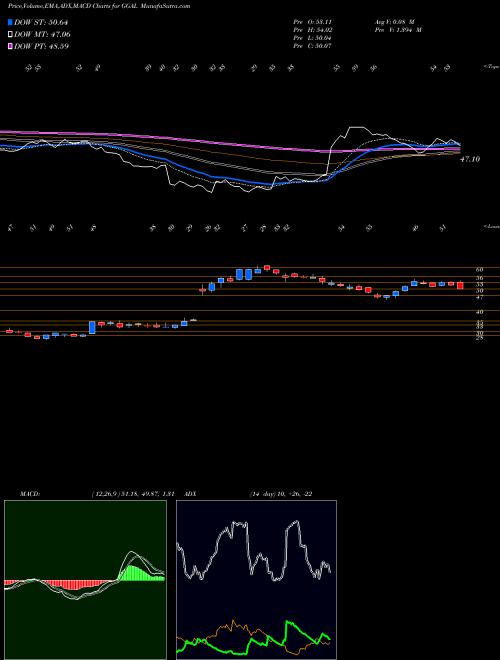The width and height of the screenshot is (500, 660).
Task: Click the '<Lows' label at right edge
Action: click(x=492, y=226)
